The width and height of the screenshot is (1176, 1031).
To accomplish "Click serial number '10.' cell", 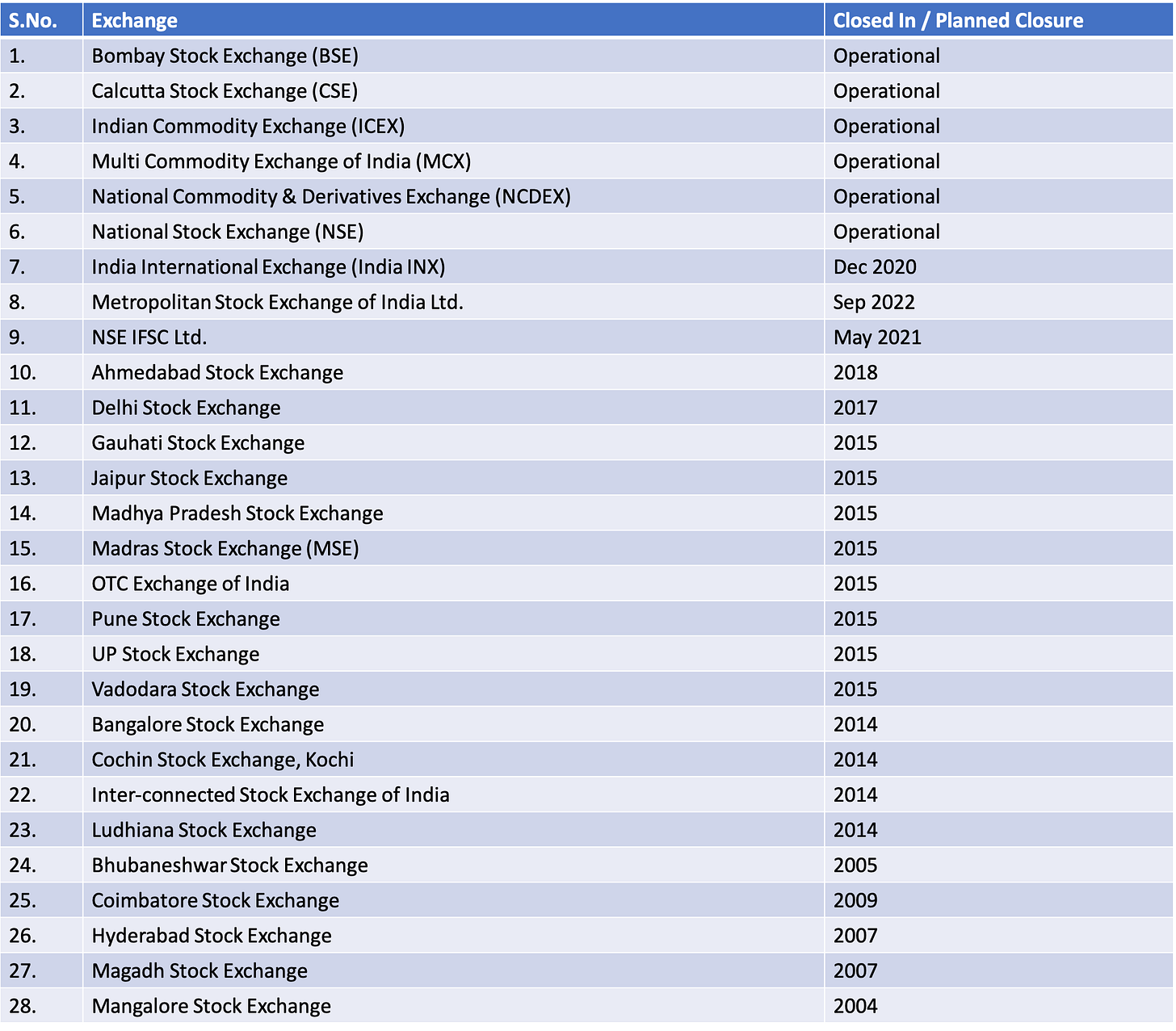I will click(x=41, y=372).
